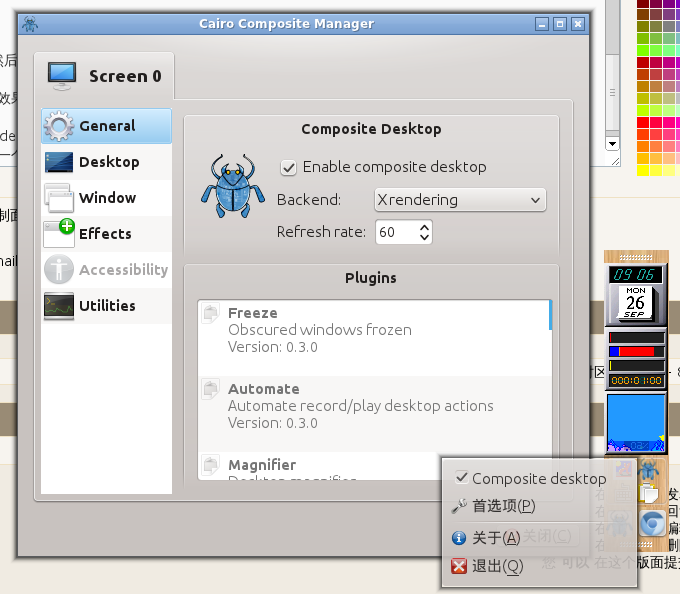The image size is (680, 594).
Task: Click the Freeze plugin icon
Action: click(211, 313)
